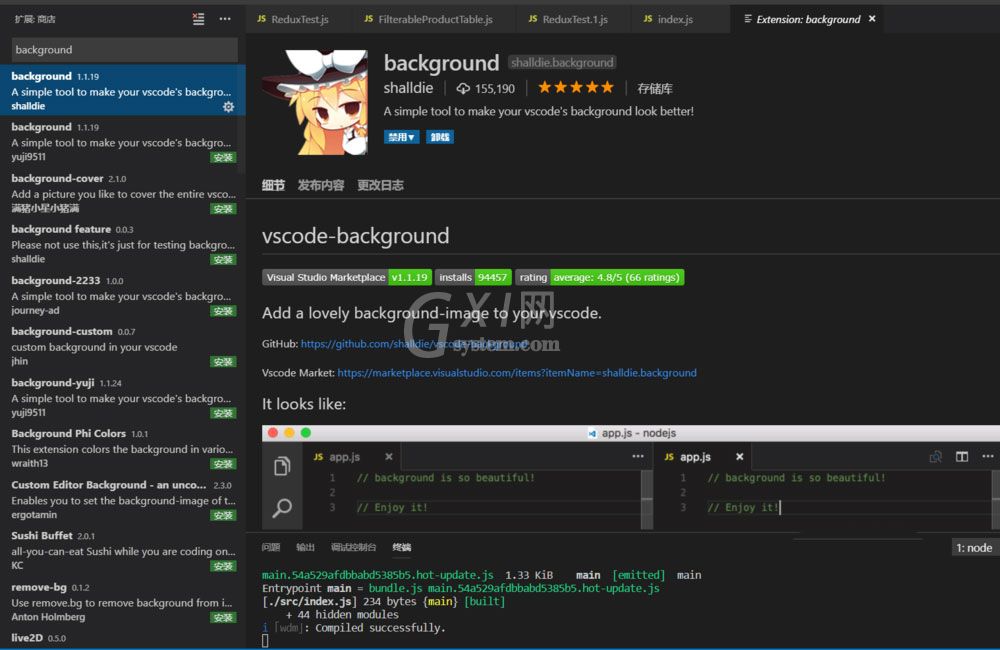Install the Sushi Buffet extension
1000x650 pixels.
click(x=223, y=566)
